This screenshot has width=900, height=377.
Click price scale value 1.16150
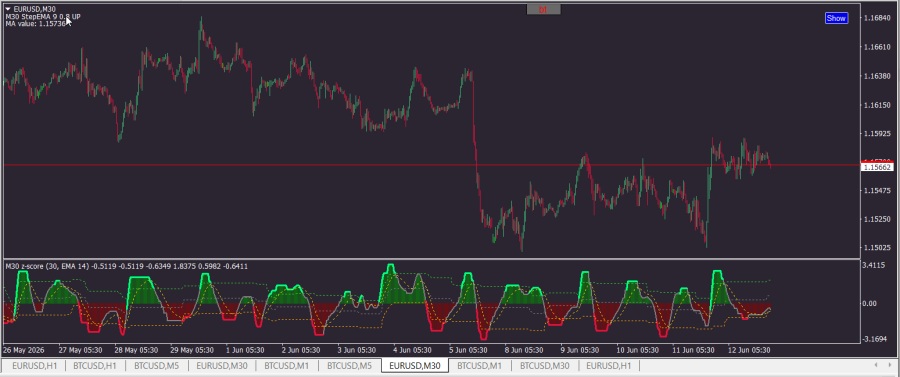tap(876, 105)
